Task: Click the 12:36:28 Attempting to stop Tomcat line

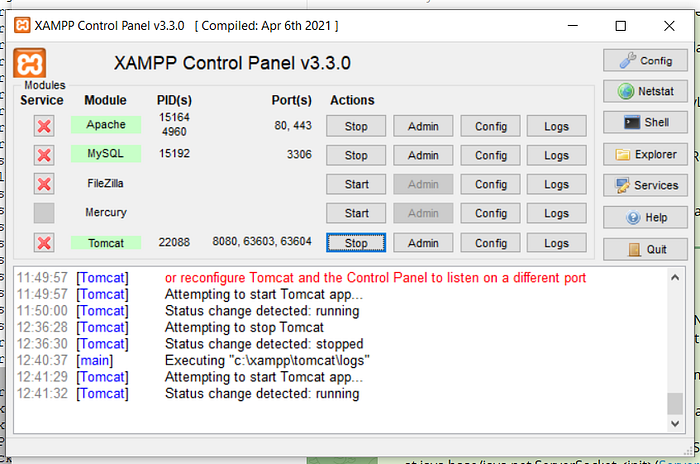Action: tap(170, 327)
